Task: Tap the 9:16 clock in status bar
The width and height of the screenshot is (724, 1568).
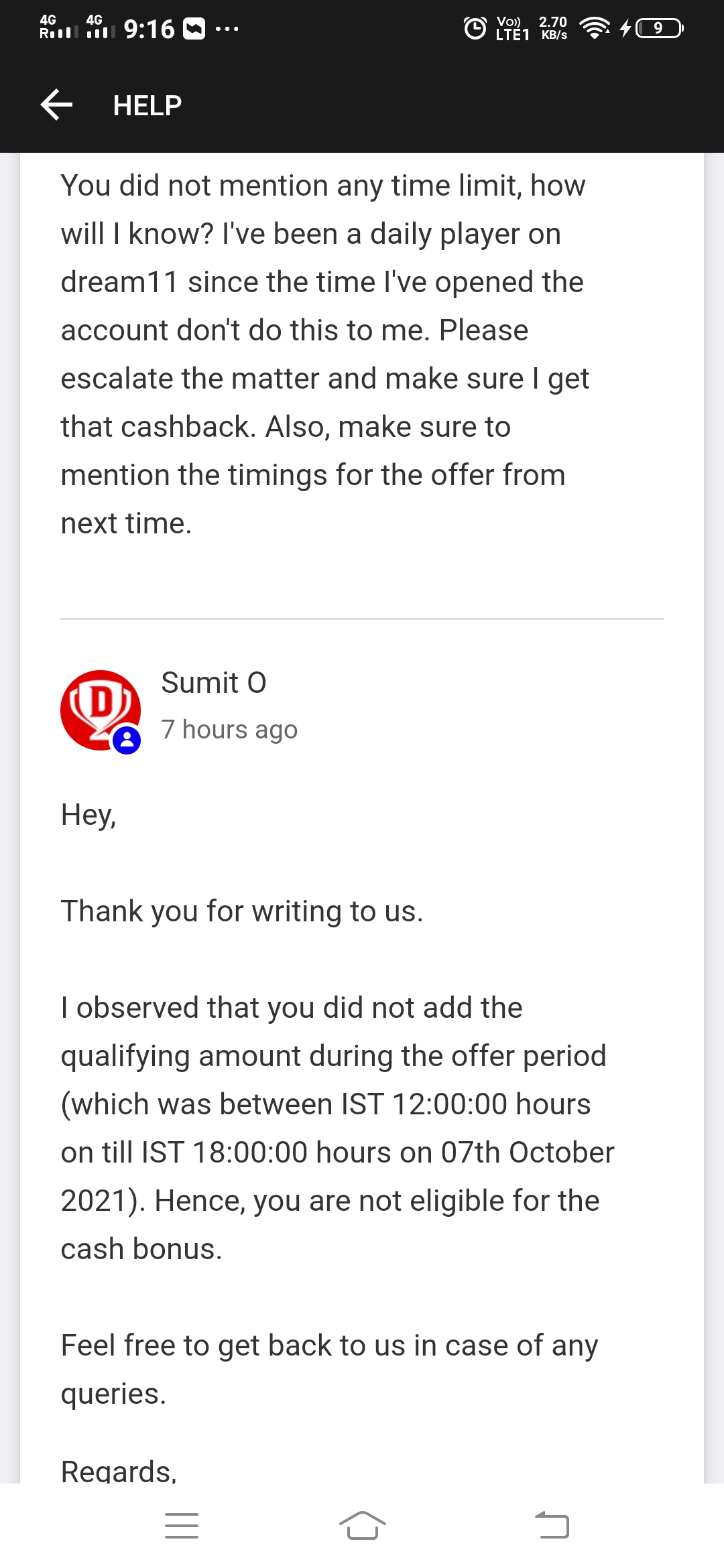Action: pyautogui.click(x=149, y=29)
